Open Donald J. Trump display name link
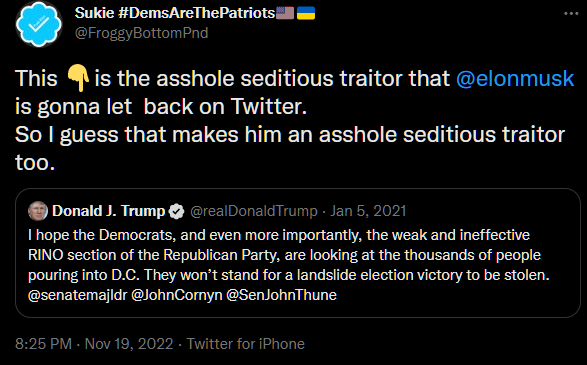 click(109, 211)
